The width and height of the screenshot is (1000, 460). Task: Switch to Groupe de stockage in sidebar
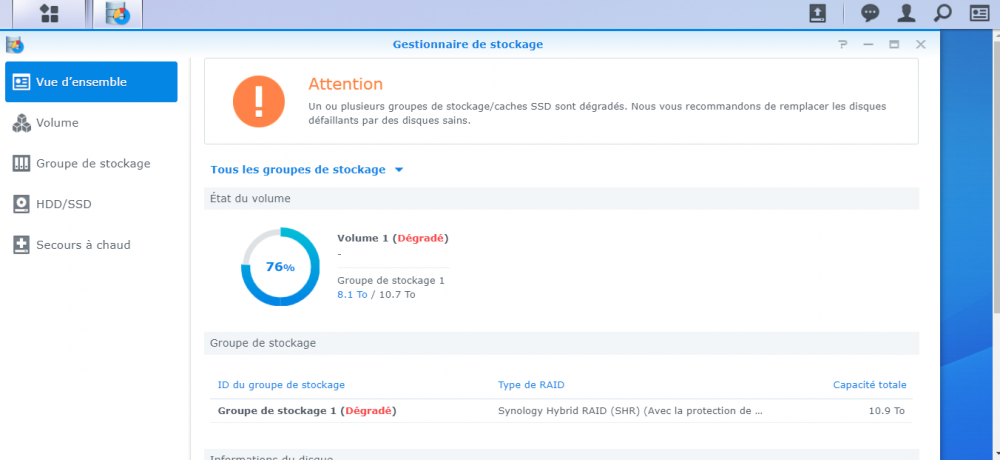click(x=93, y=163)
